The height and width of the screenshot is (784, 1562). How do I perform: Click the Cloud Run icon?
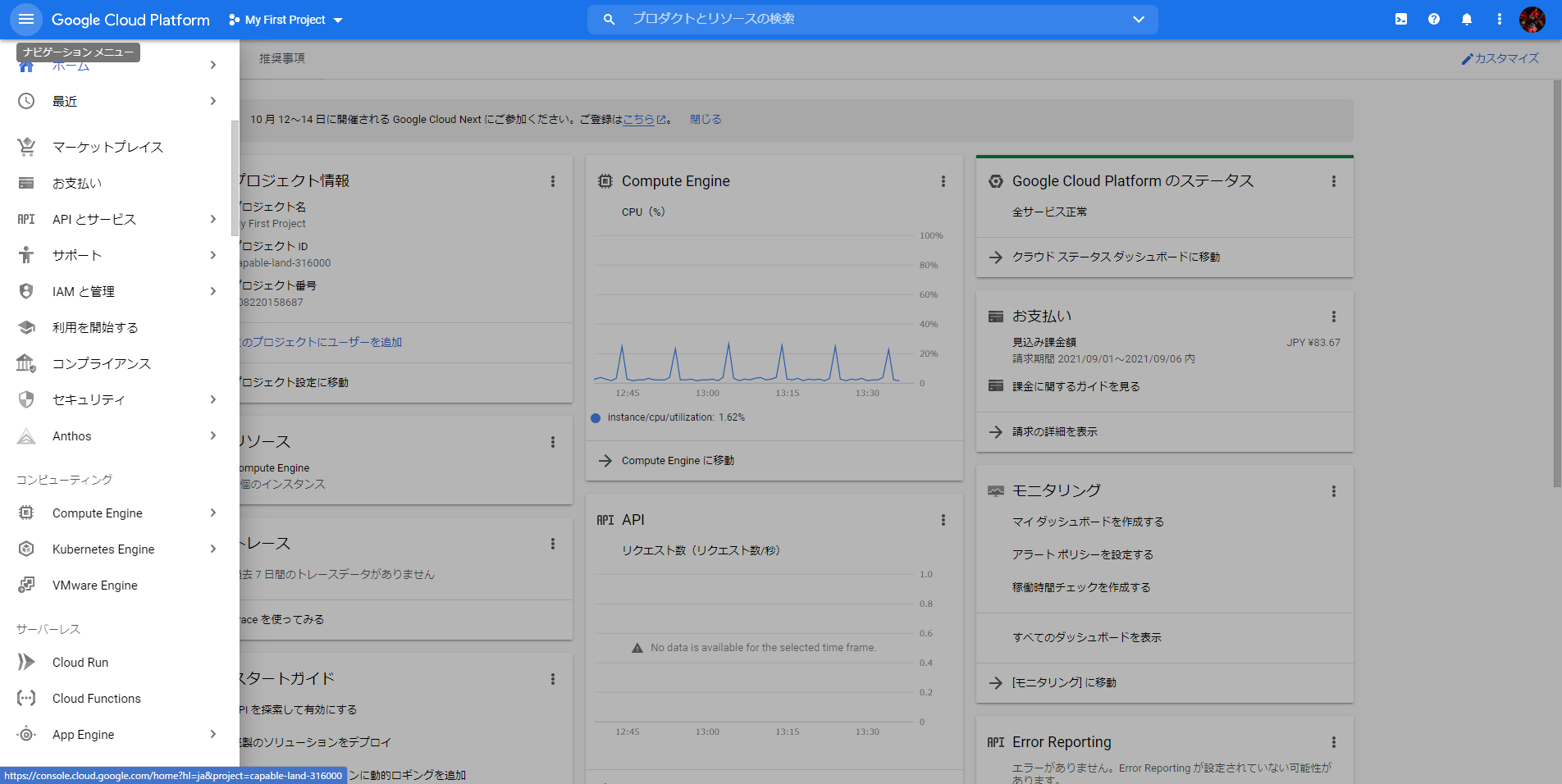coord(26,662)
